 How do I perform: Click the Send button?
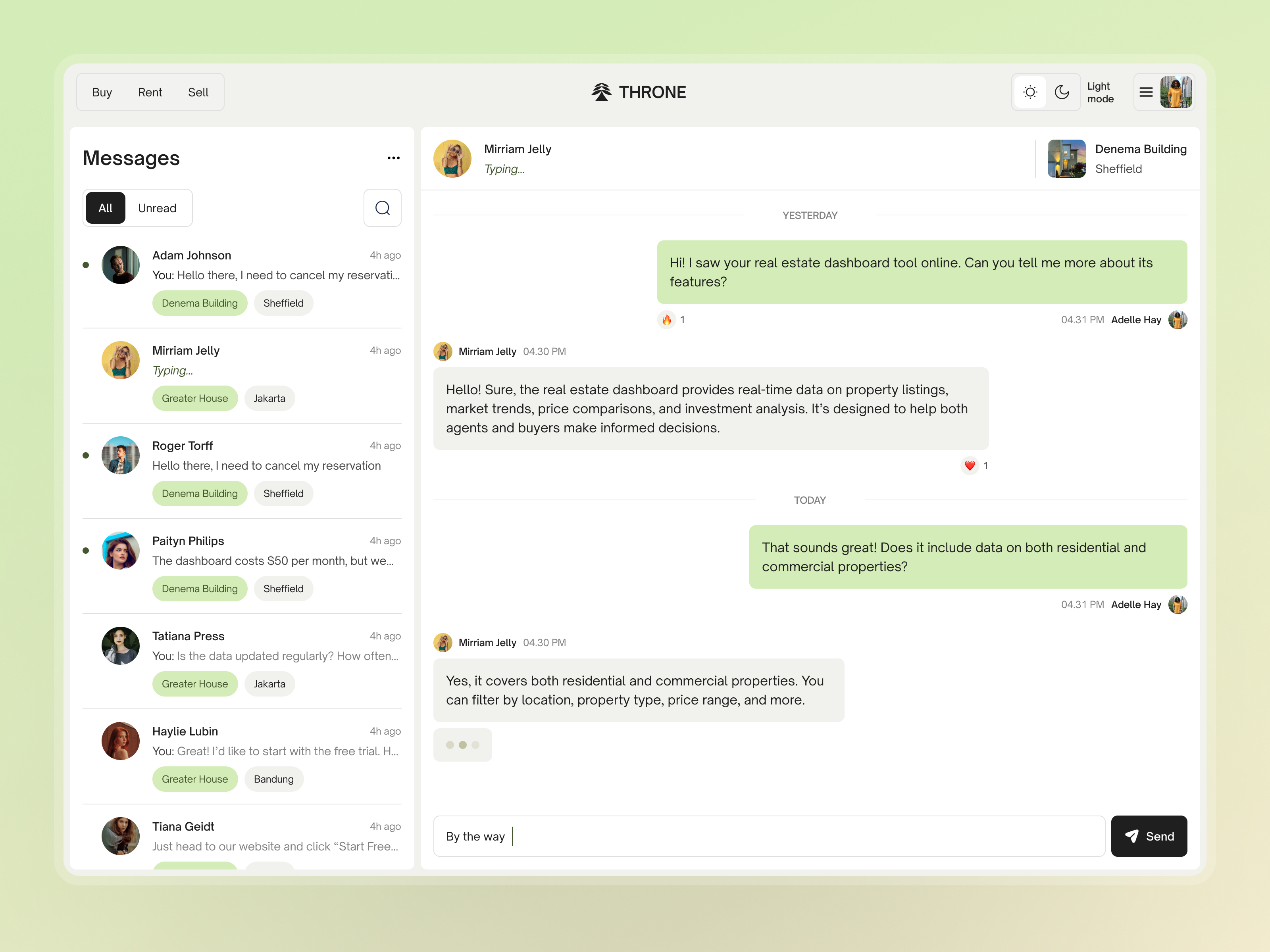point(1149,836)
